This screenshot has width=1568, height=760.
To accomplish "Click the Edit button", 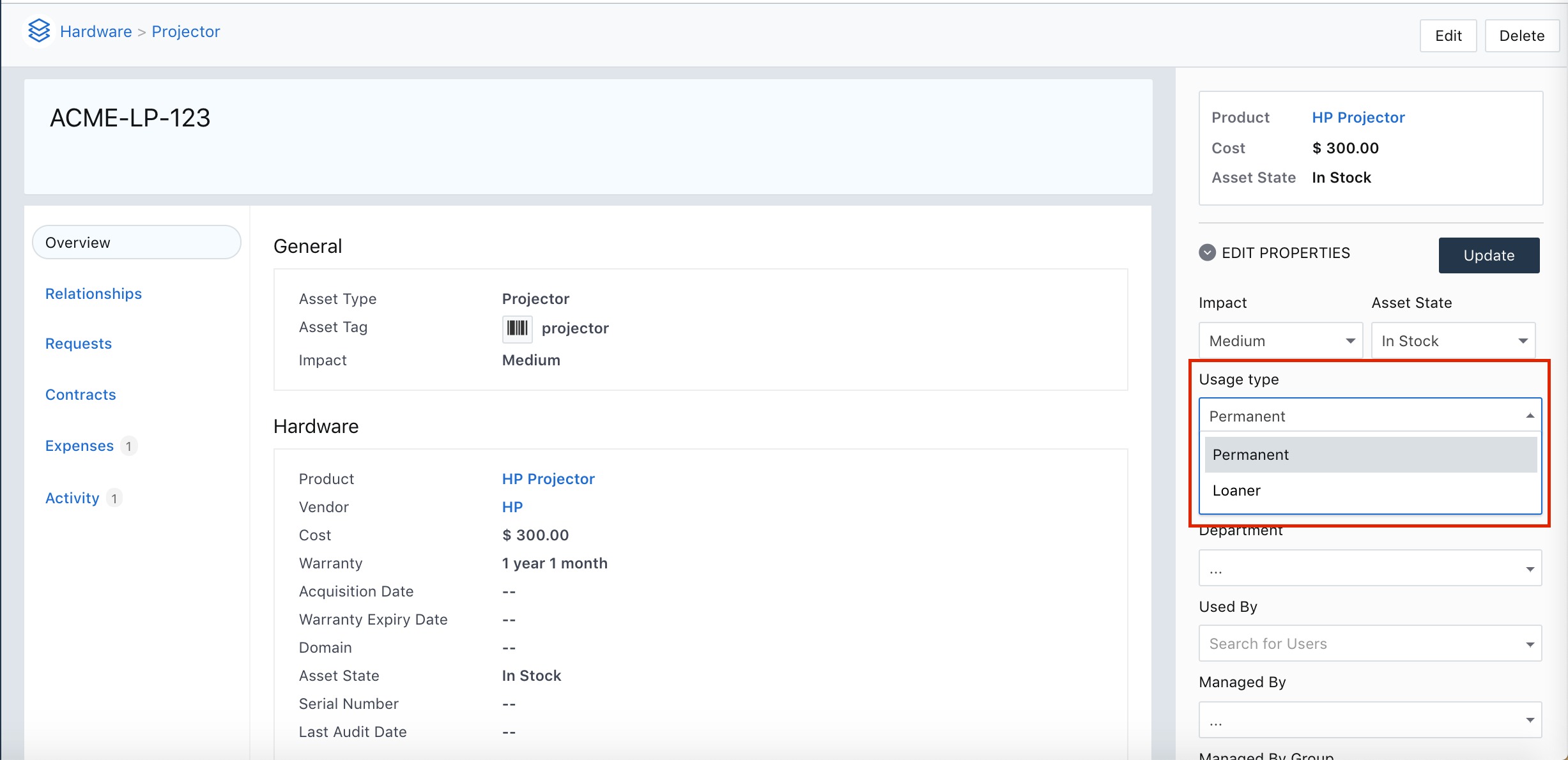I will coord(1448,36).
